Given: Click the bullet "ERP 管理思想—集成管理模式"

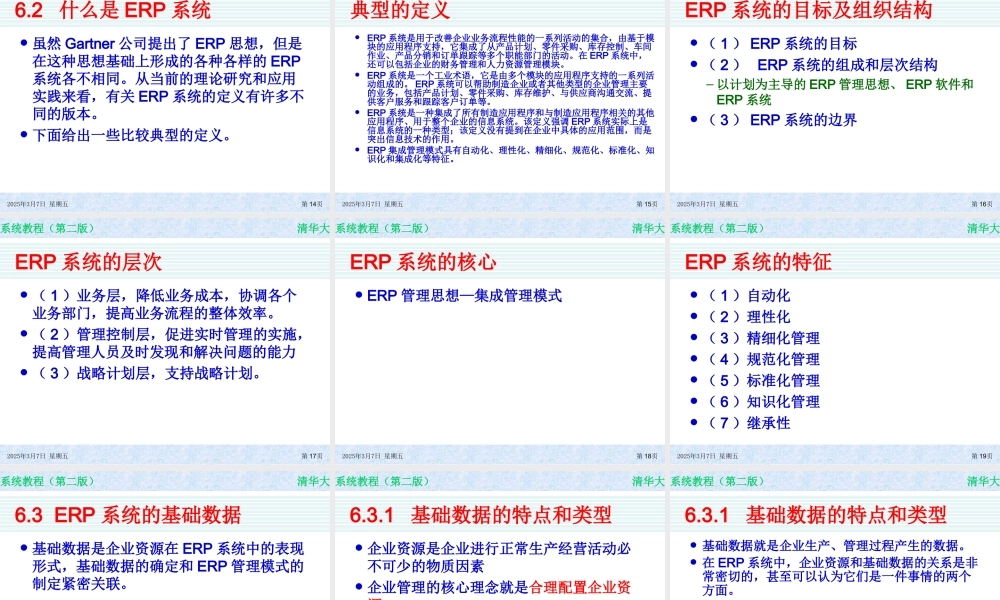Looking at the screenshot, I should 464,295.
